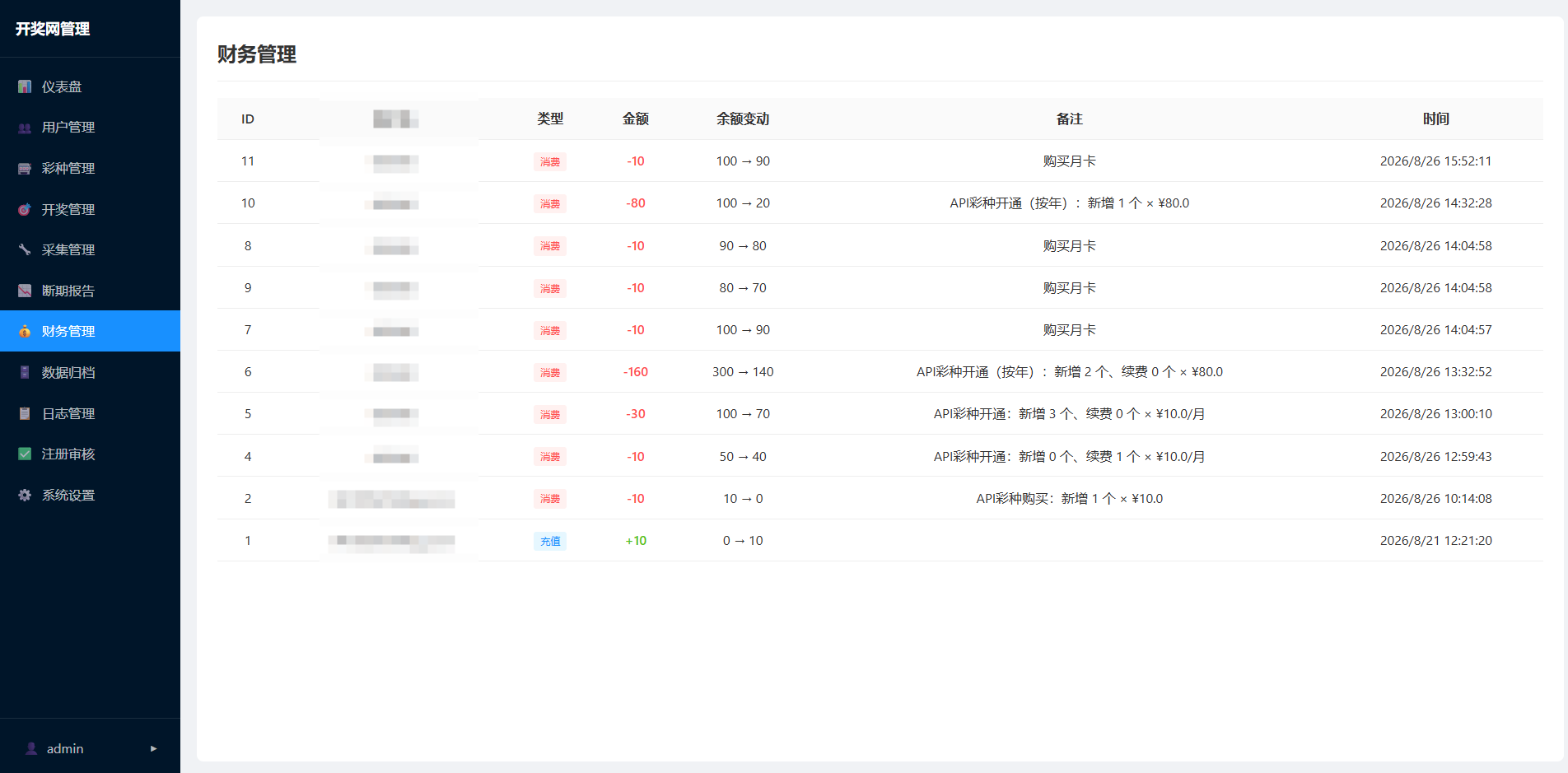This screenshot has width=1568, height=773.
Task: Open the 仪表盘 menu item
Action: coord(90,86)
